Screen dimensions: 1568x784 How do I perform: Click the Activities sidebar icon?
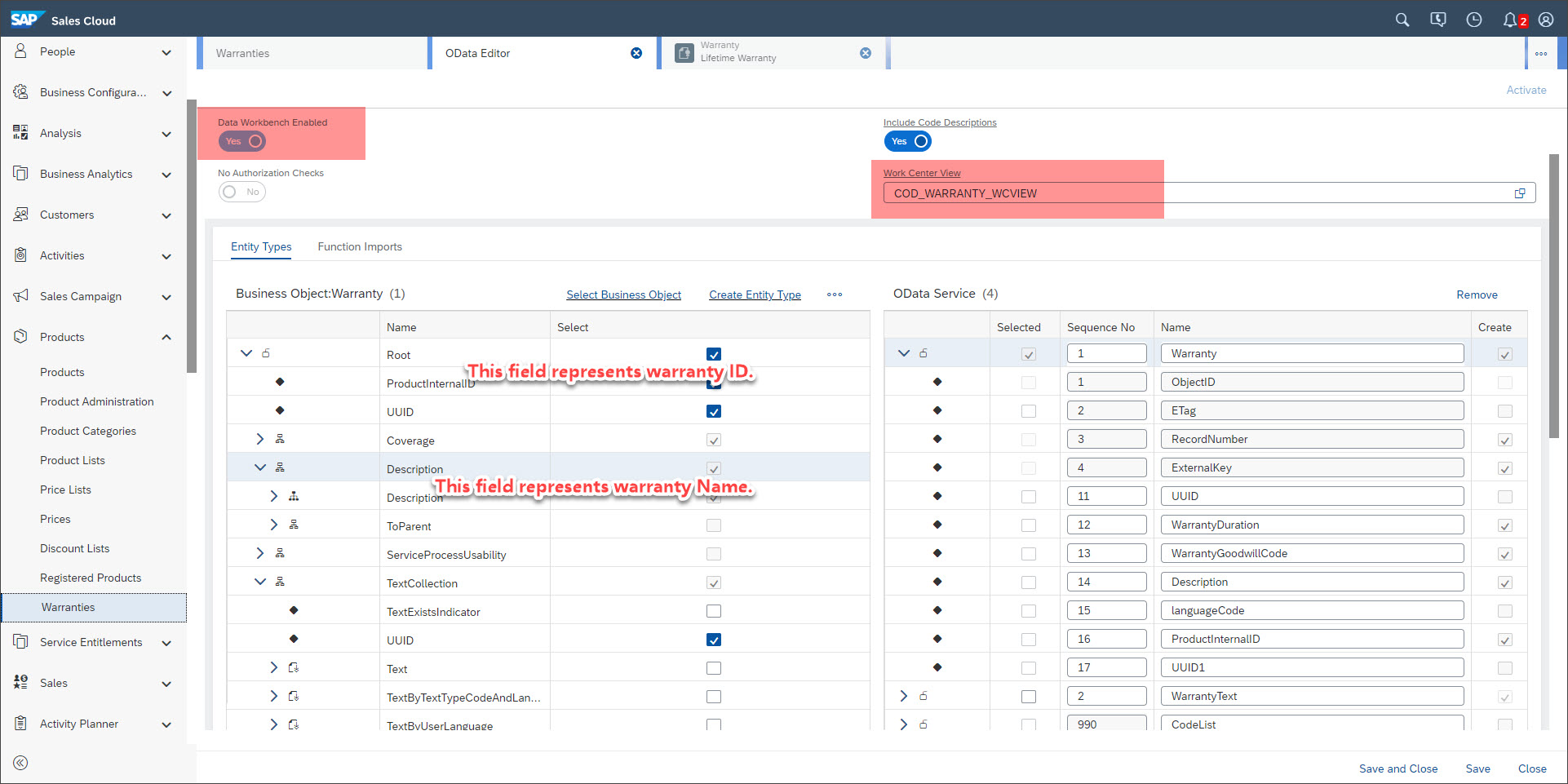20,255
